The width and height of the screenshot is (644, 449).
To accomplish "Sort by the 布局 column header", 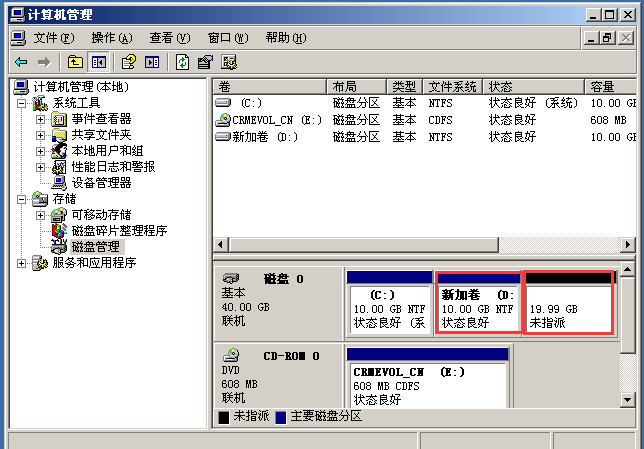I will pyautogui.click(x=356, y=87).
